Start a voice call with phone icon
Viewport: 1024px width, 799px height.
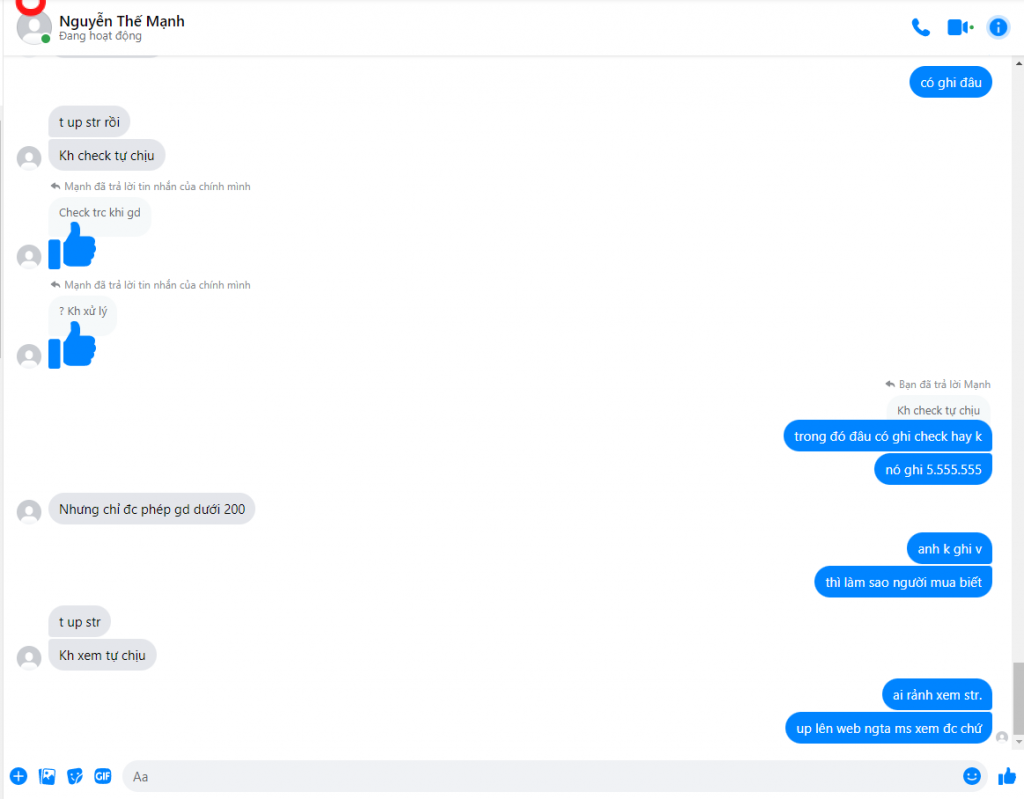(920, 27)
